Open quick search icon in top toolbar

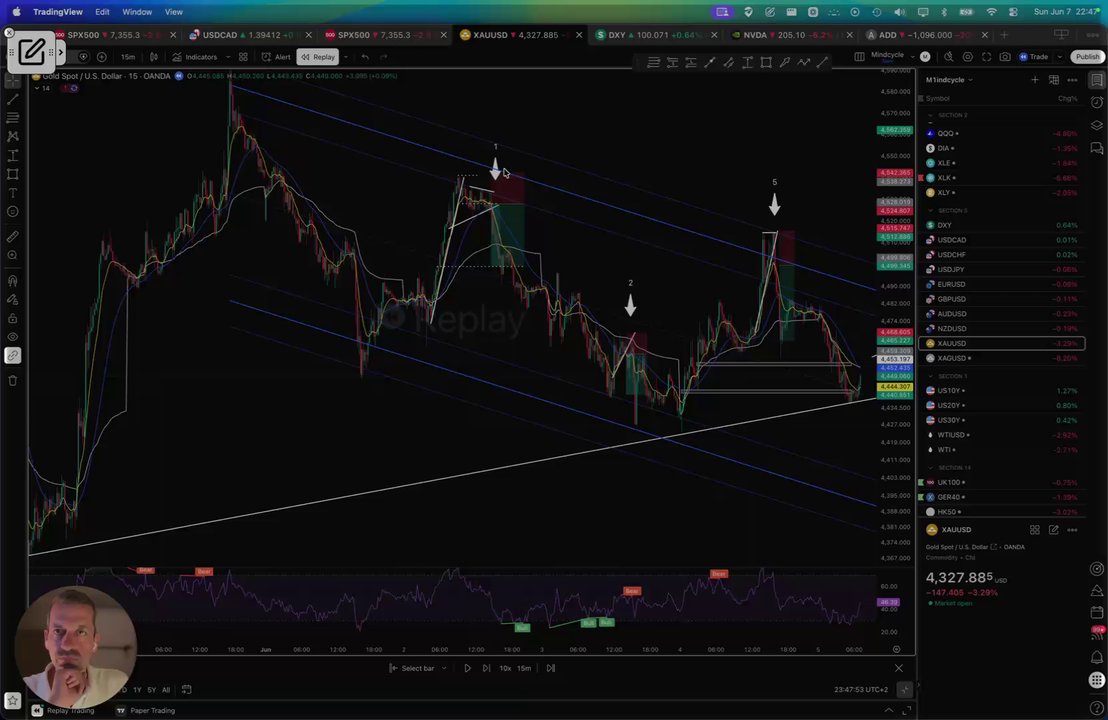(948, 57)
